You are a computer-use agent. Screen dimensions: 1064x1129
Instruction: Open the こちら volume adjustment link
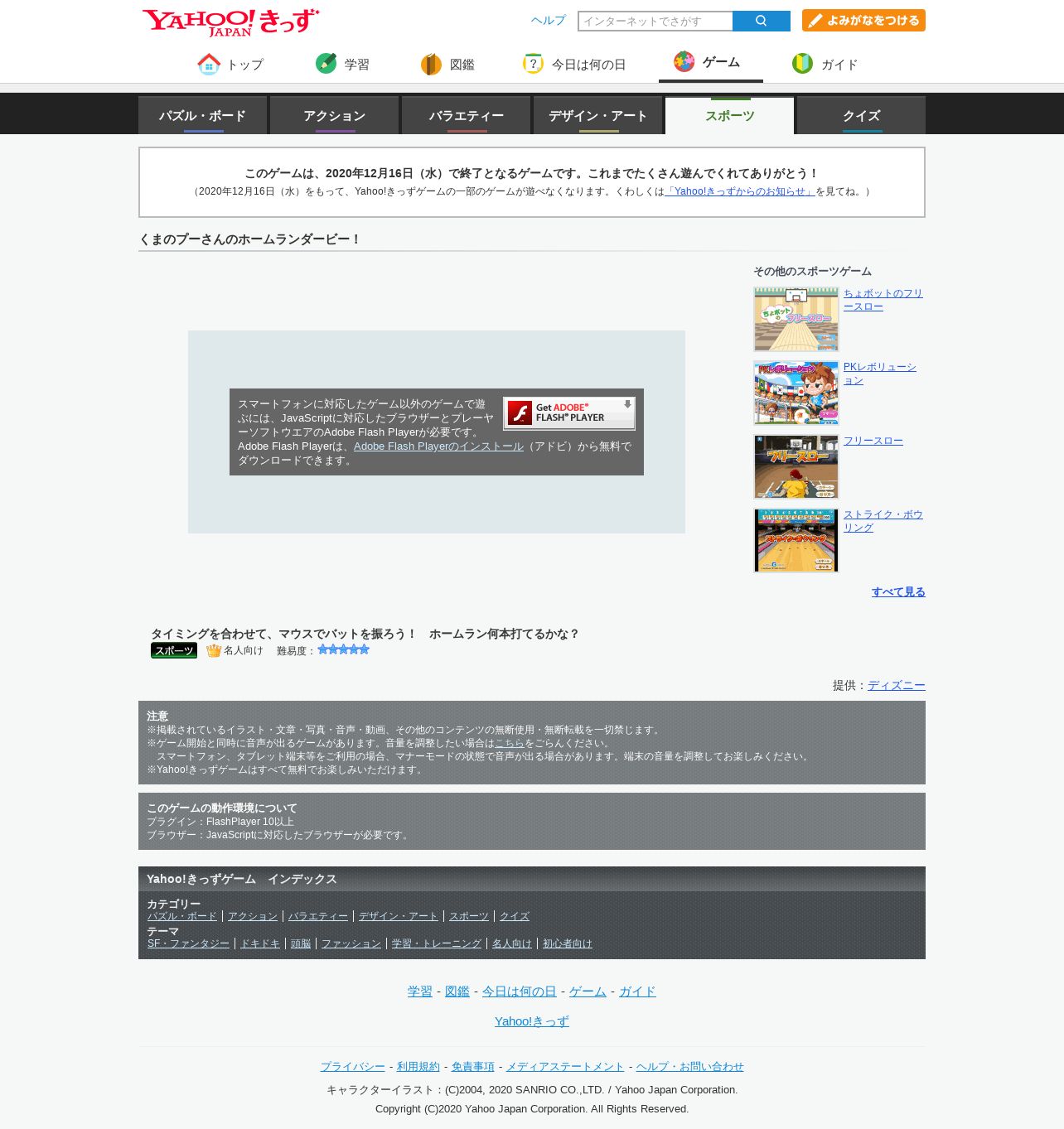[x=510, y=743]
